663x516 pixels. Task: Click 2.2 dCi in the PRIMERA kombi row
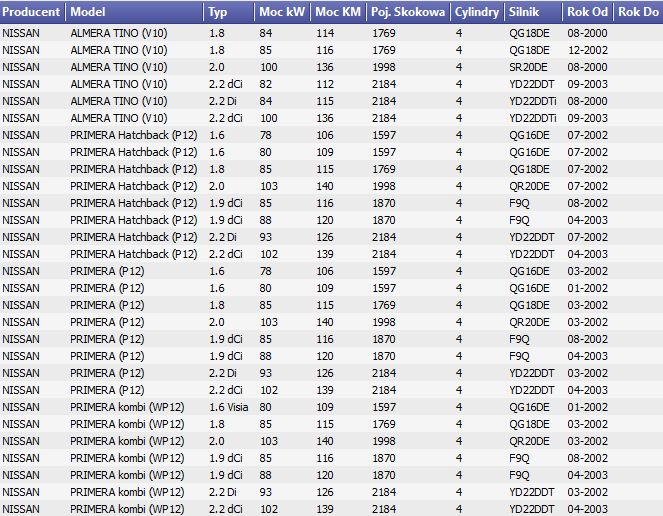coord(226,509)
